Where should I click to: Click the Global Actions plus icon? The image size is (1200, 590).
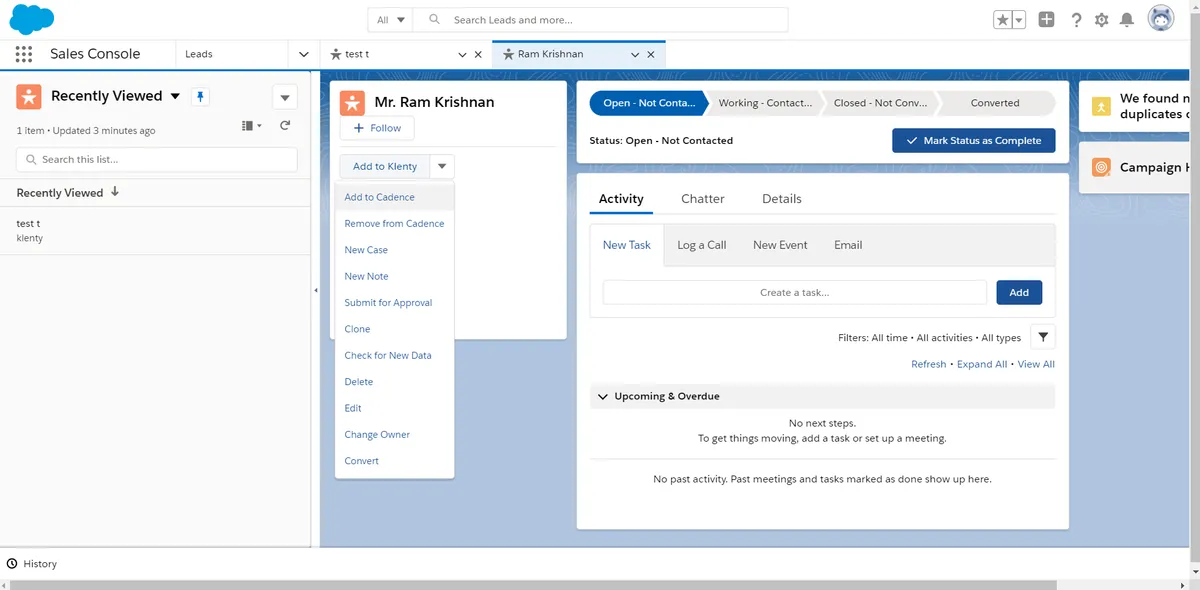coord(1046,19)
